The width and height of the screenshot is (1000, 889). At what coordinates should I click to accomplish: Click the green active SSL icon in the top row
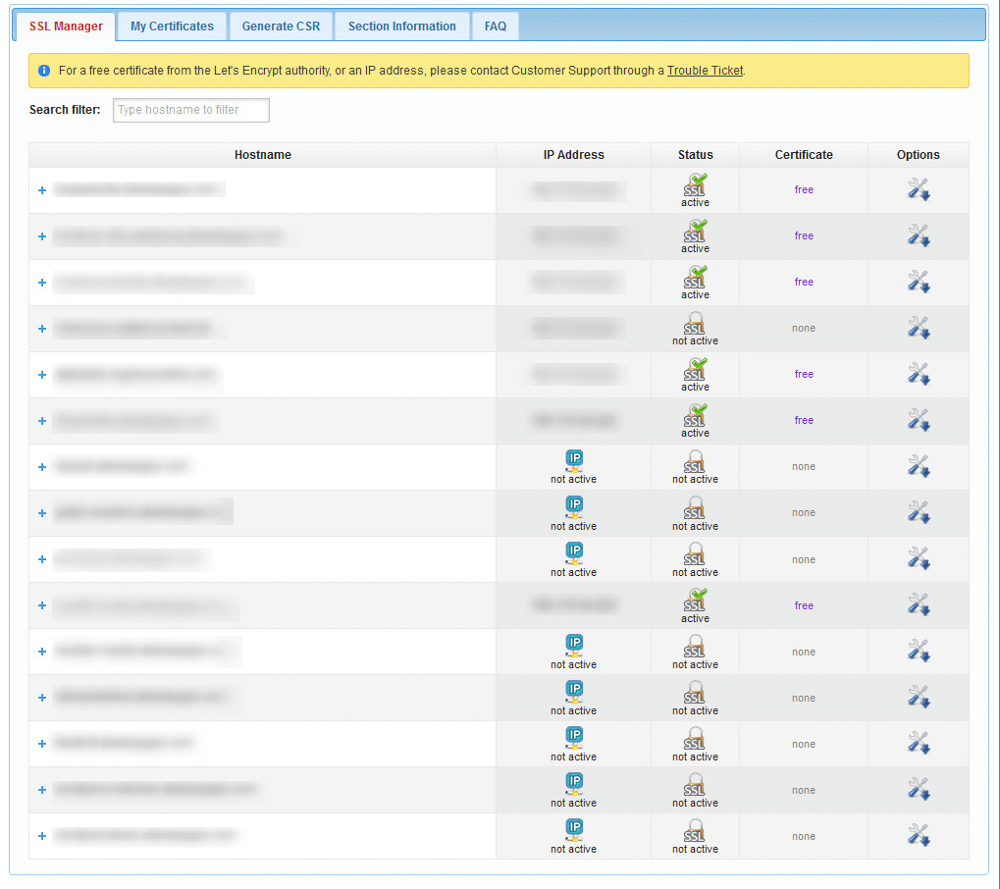point(694,183)
